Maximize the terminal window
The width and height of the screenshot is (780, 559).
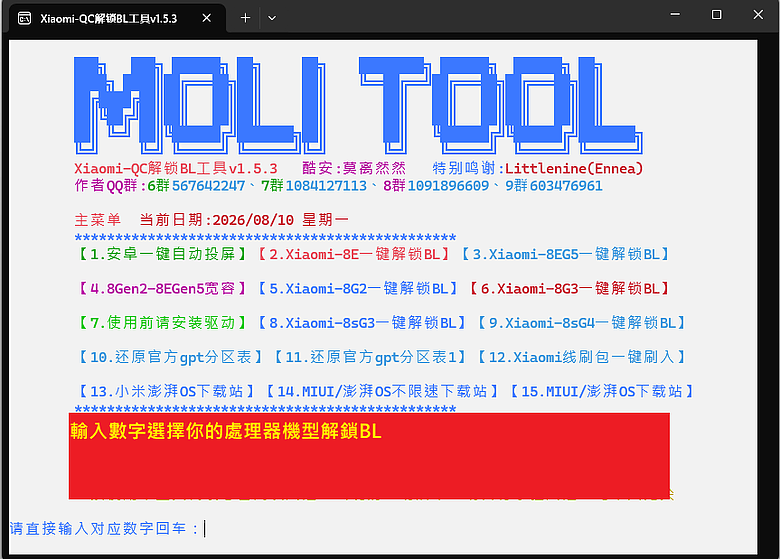(x=716, y=14)
